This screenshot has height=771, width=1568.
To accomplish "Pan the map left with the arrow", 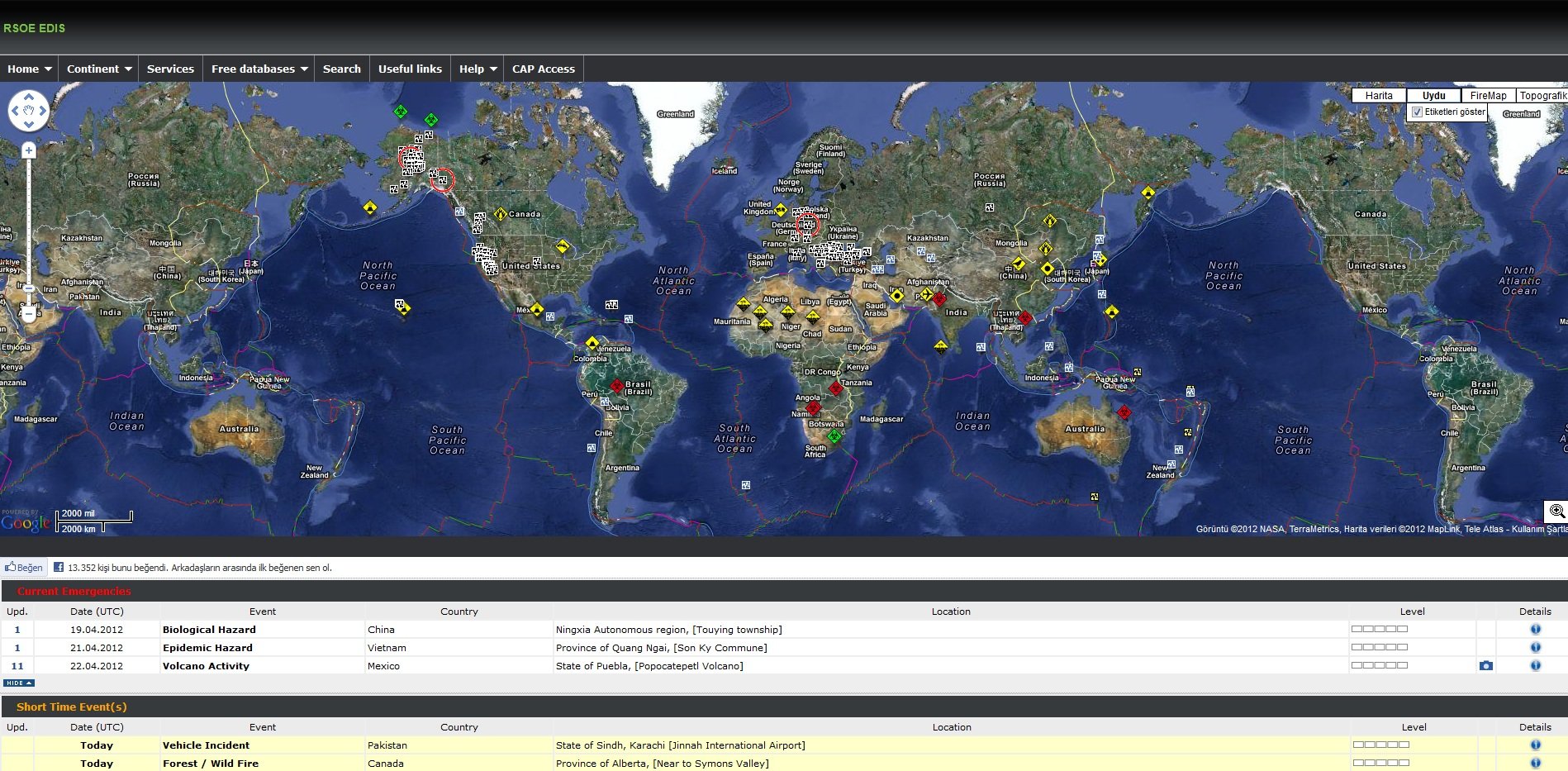I will (x=15, y=111).
